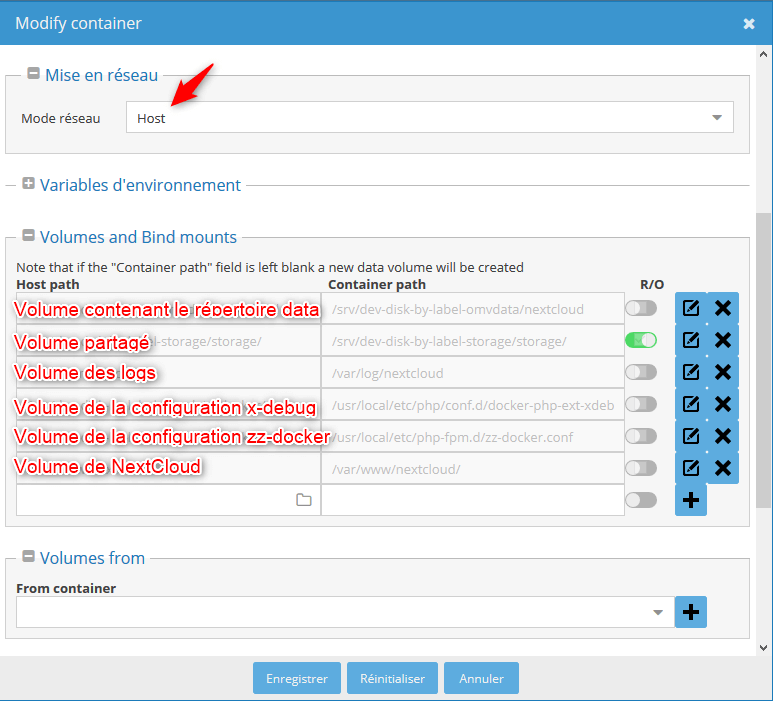The width and height of the screenshot is (773, 701).
Task: Edit the docker-php-ext-xdebug volume row
Action: tap(690, 404)
